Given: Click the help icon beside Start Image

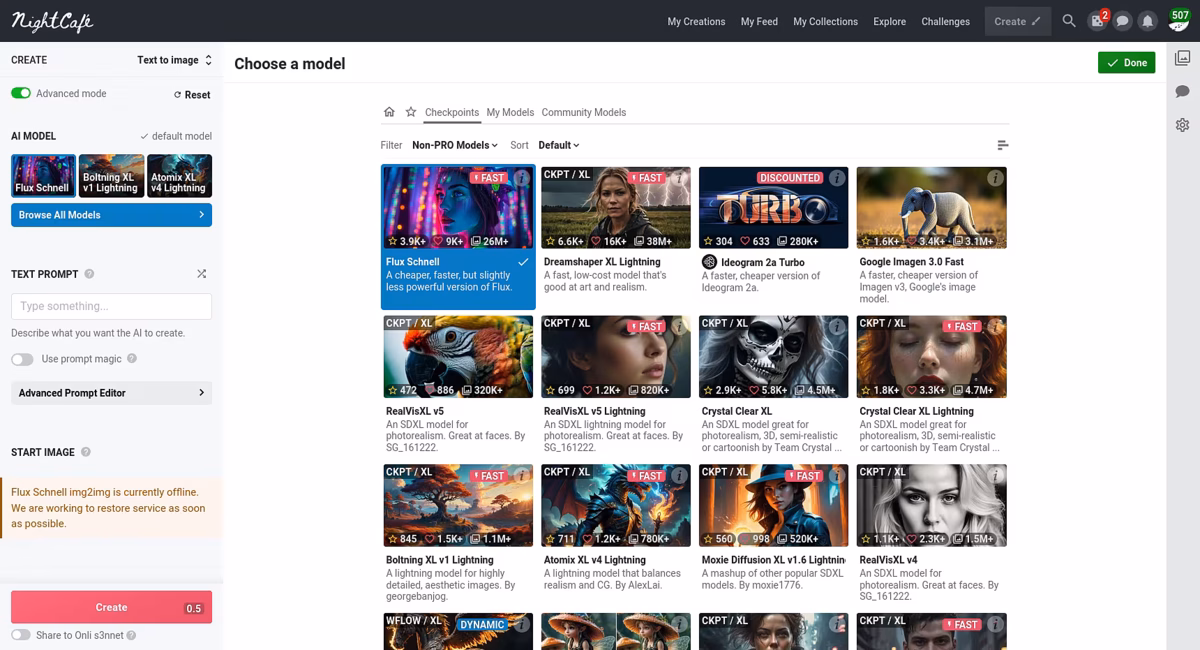Looking at the screenshot, I should tap(85, 452).
